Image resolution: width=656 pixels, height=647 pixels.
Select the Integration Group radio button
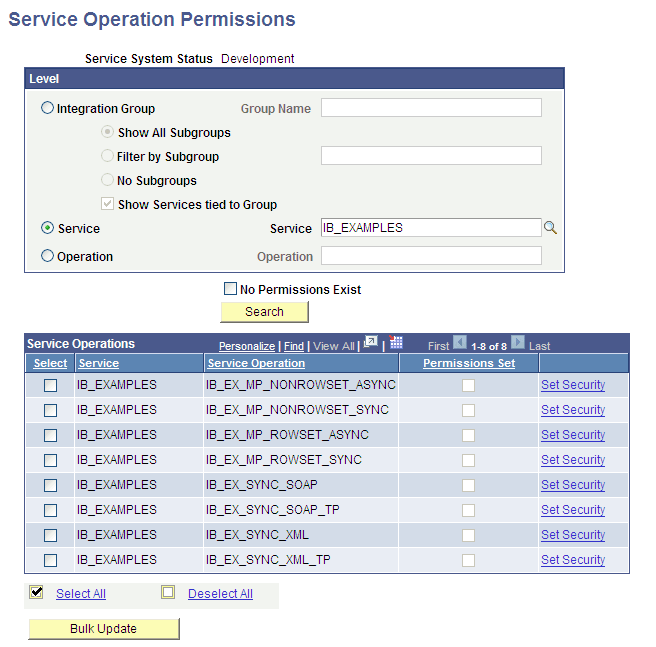47,108
